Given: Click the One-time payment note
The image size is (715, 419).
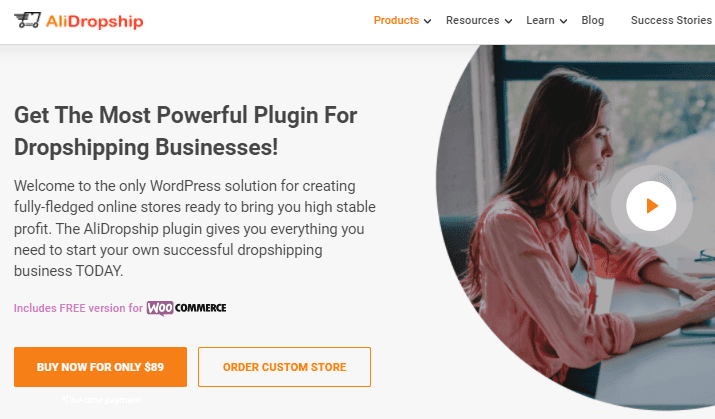Looking at the screenshot, I should click(x=101, y=400).
